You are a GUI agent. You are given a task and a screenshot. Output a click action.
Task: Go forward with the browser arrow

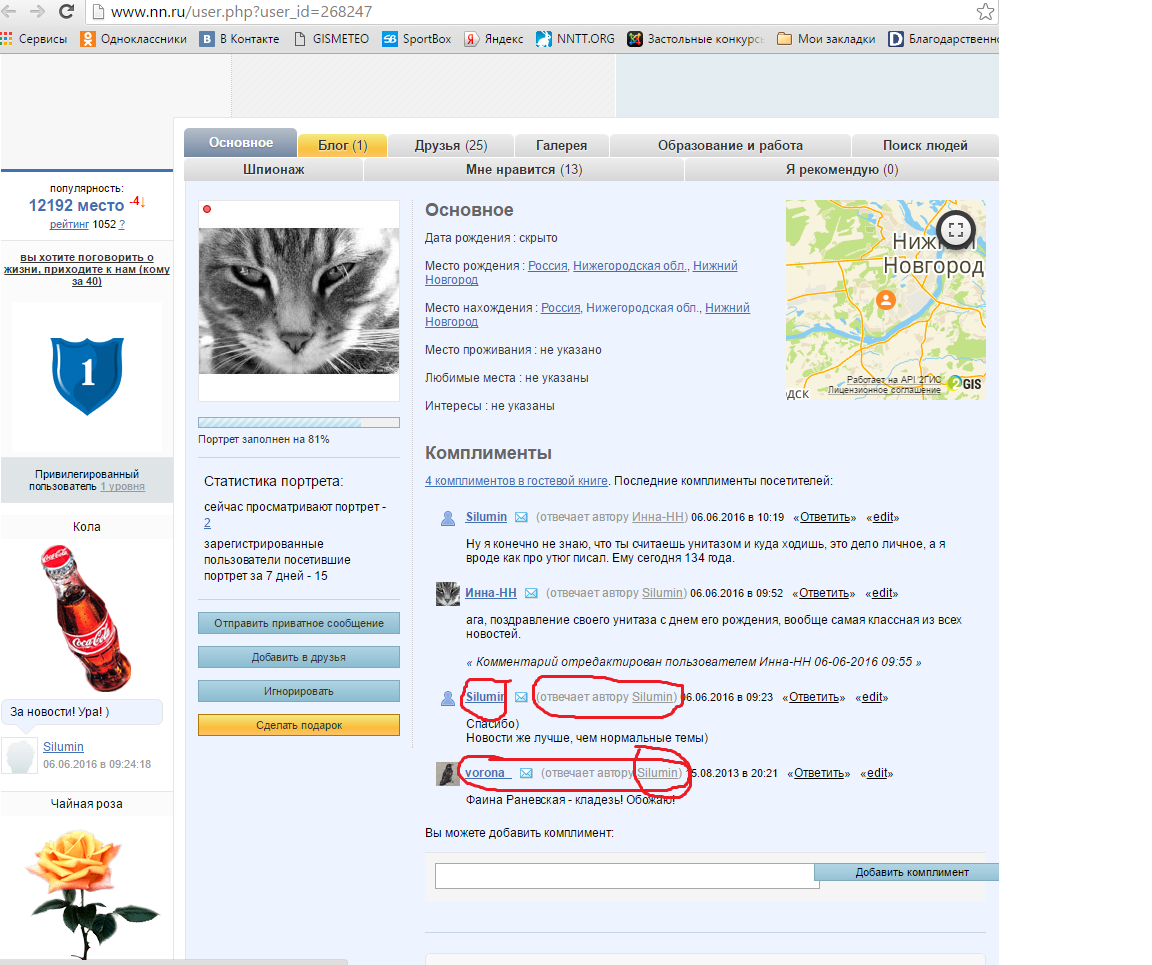coord(37,11)
